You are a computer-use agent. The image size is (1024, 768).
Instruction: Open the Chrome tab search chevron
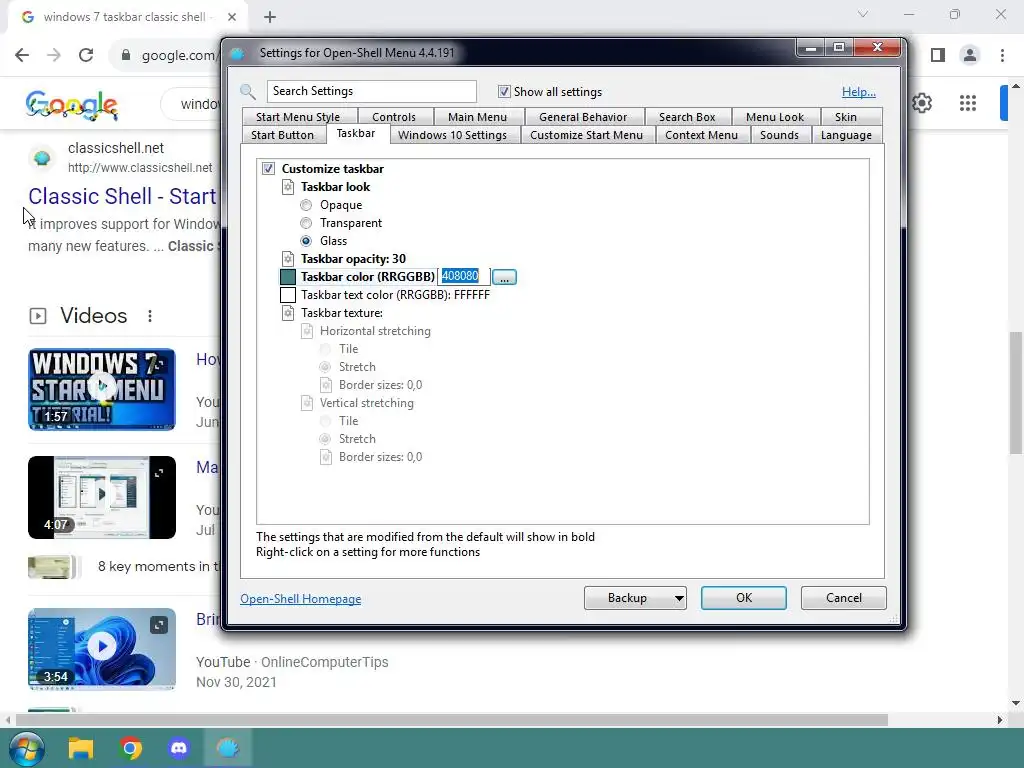(x=863, y=14)
